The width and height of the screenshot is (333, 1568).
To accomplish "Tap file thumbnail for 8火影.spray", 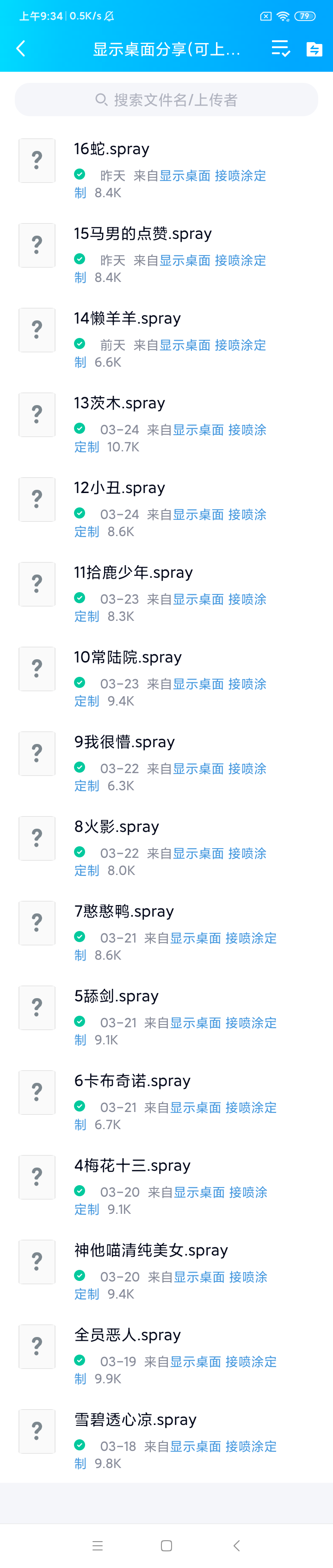I will [37, 838].
